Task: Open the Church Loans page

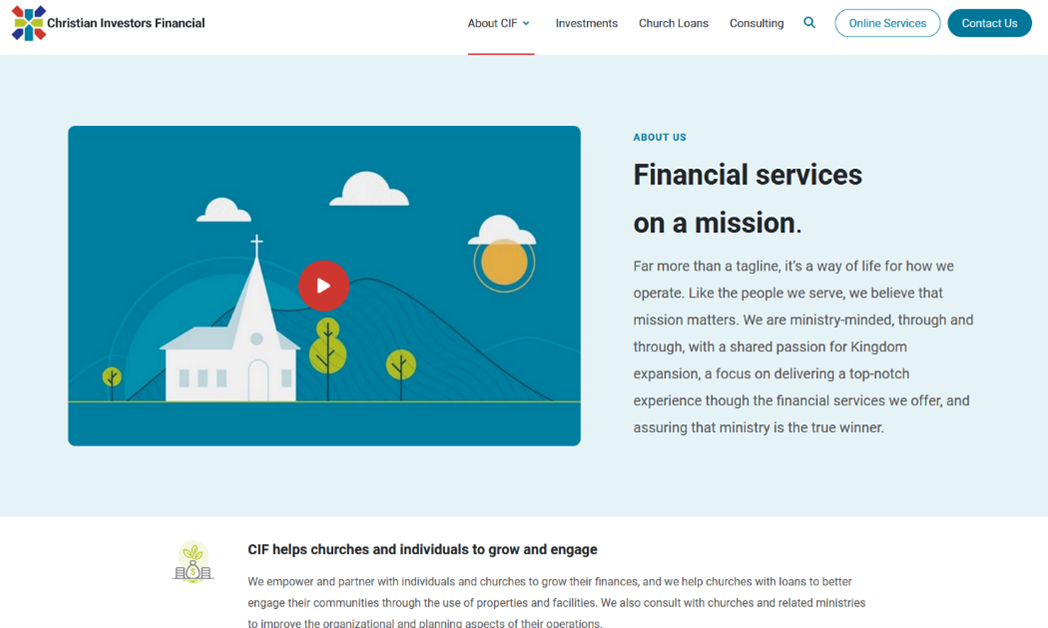Action: coord(673,23)
